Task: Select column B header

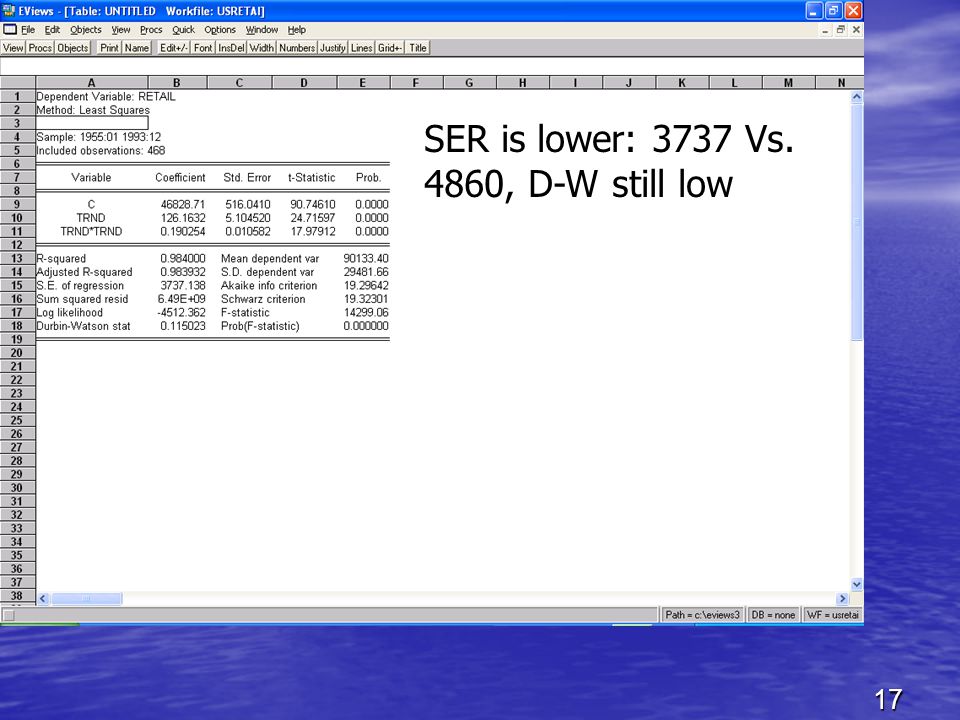Action: tap(177, 83)
